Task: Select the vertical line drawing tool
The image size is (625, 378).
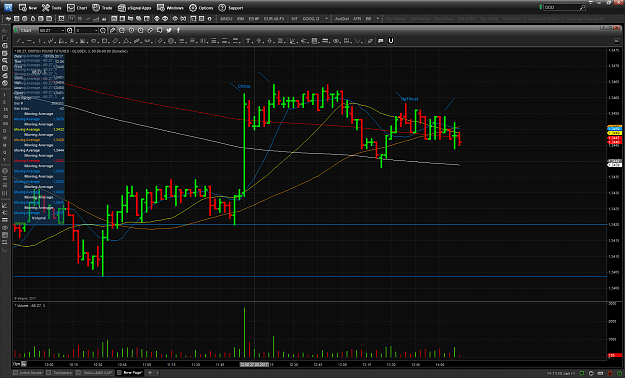Action: coord(39,41)
